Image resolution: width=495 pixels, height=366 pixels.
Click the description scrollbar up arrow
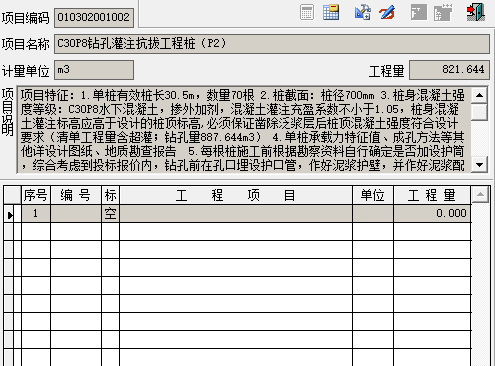coord(480,96)
